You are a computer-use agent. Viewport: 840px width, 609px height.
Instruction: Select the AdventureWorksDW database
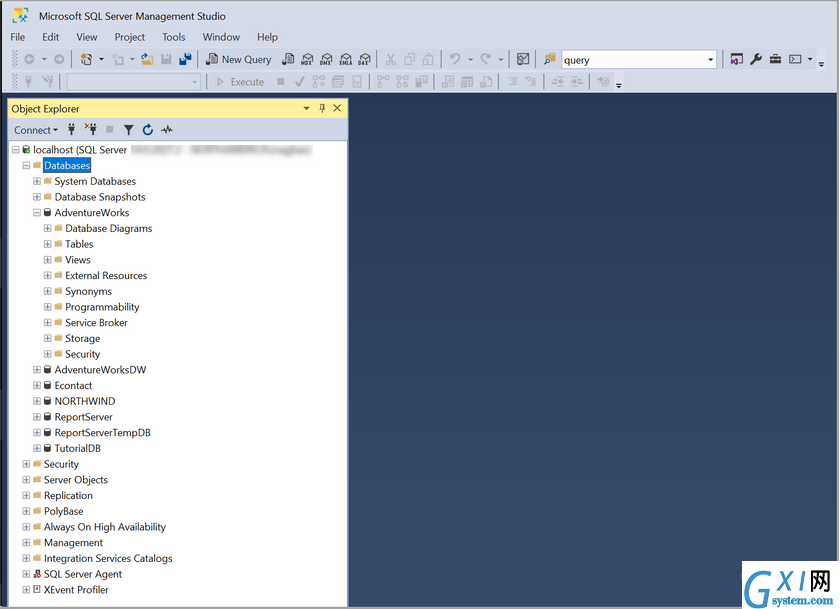click(x=100, y=370)
